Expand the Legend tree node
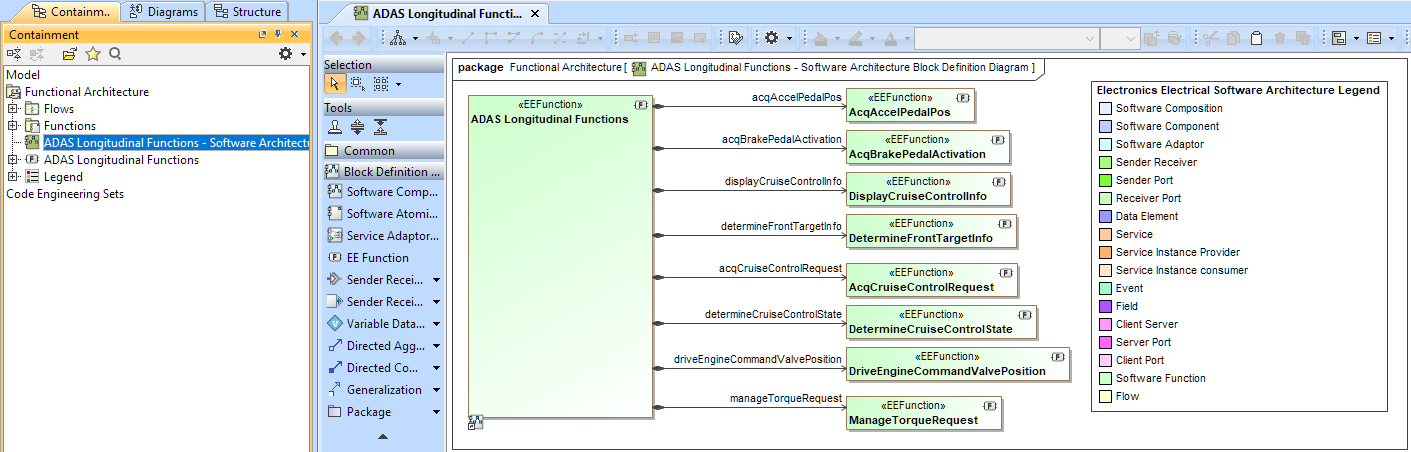 (13, 177)
